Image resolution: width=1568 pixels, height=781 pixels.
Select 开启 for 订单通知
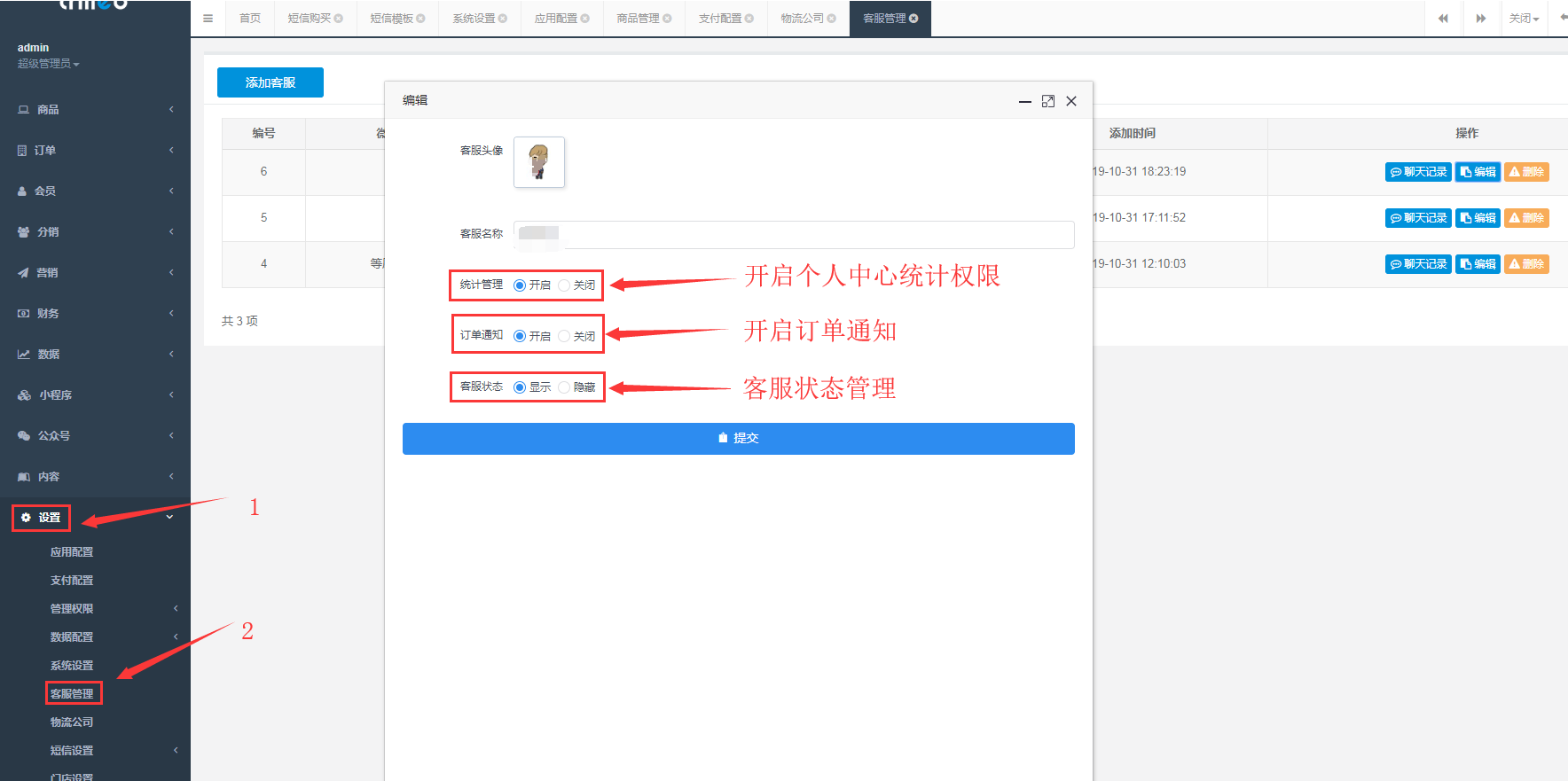[x=520, y=336]
